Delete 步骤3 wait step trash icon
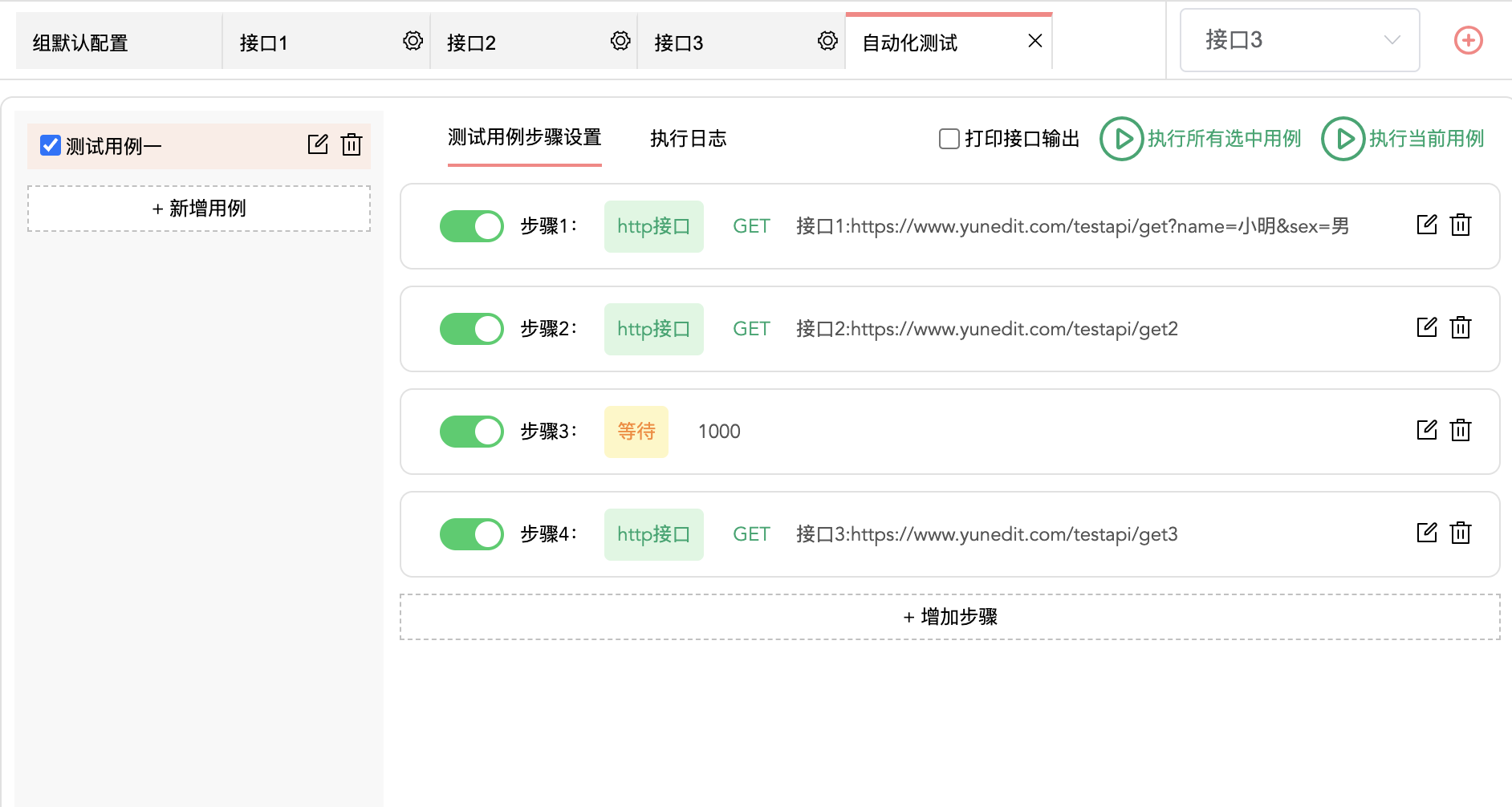This screenshot has width=1512, height=807. coord(1461,430)
